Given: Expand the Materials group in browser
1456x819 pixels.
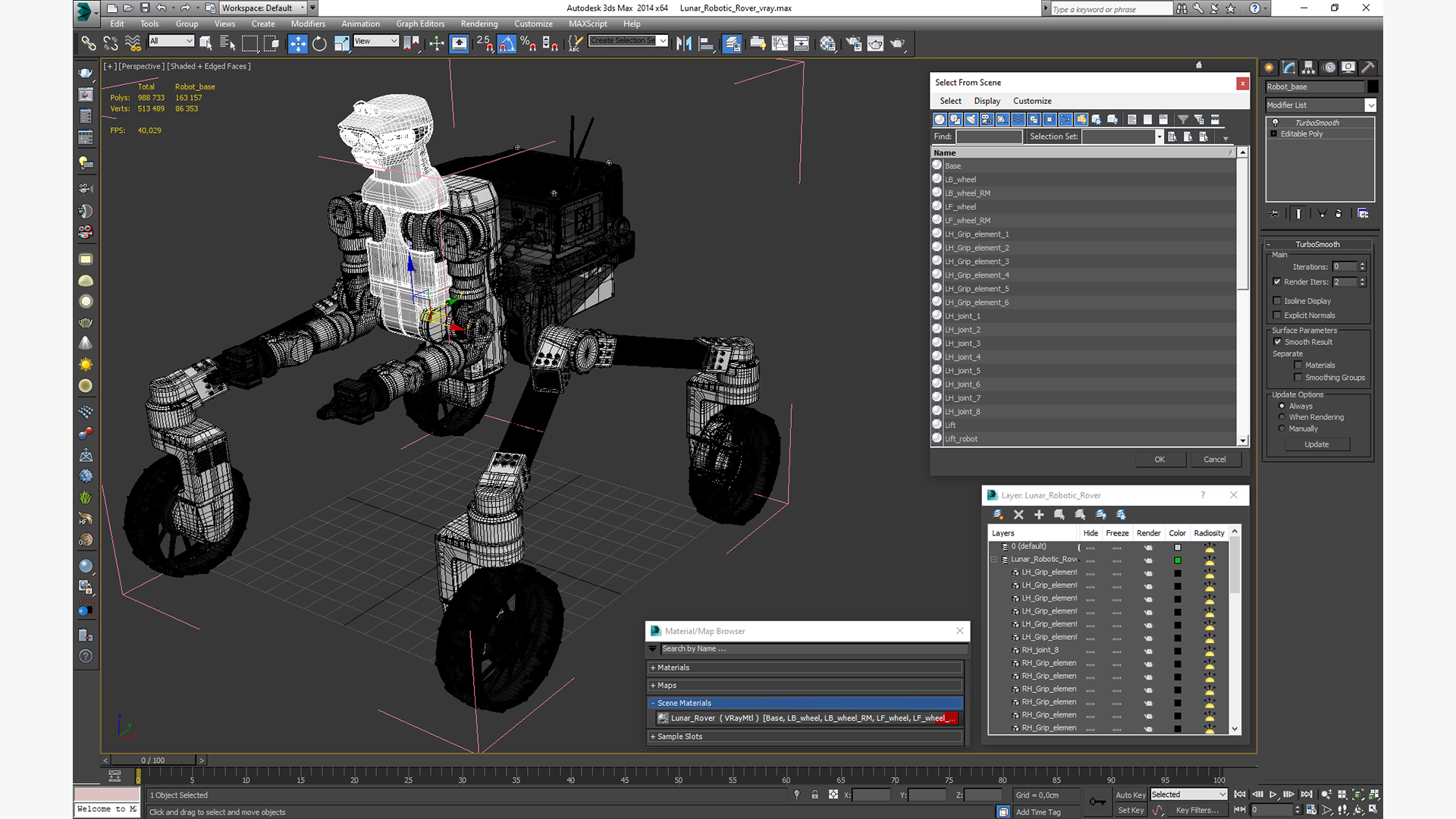Looking at the screenshot, I should pos(653,668).
